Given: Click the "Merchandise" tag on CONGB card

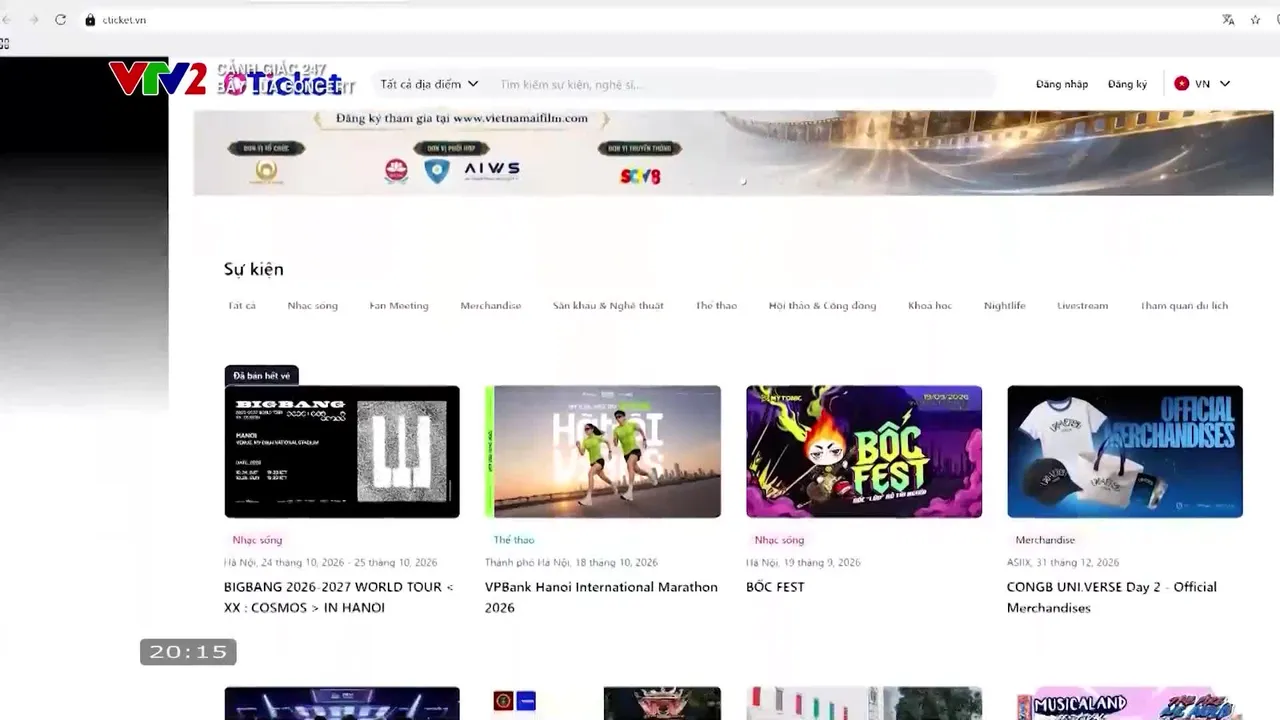Looking at the screenshot, I should point(1045,540).
